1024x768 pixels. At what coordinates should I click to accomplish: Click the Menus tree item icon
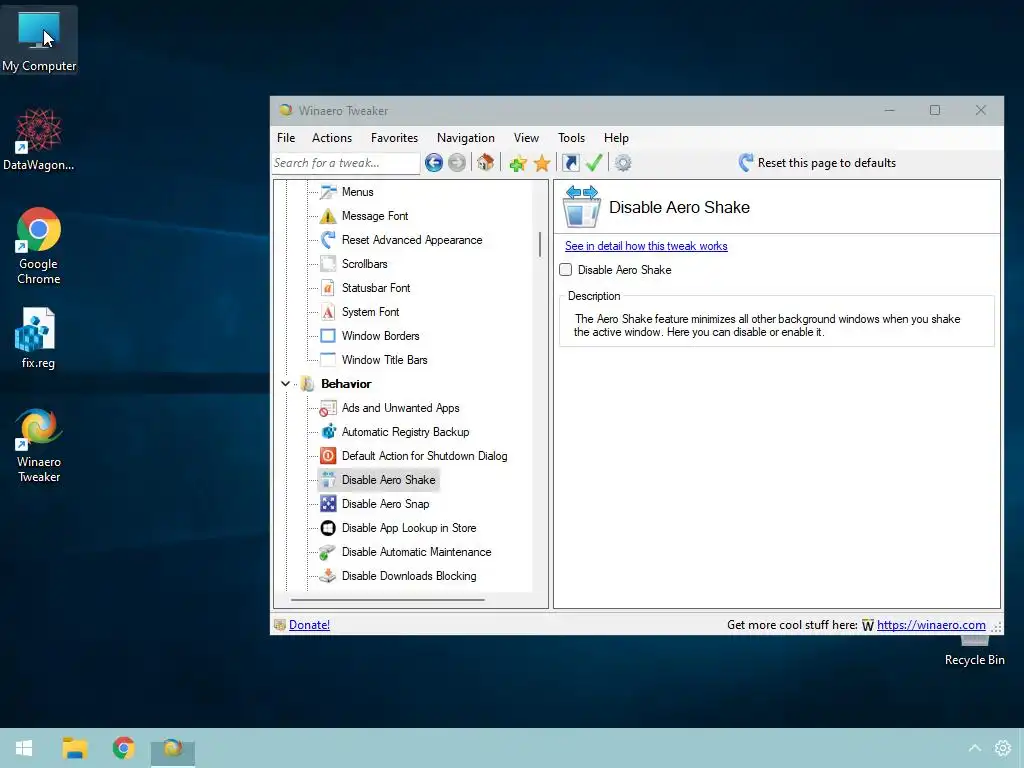click(328, 192)
